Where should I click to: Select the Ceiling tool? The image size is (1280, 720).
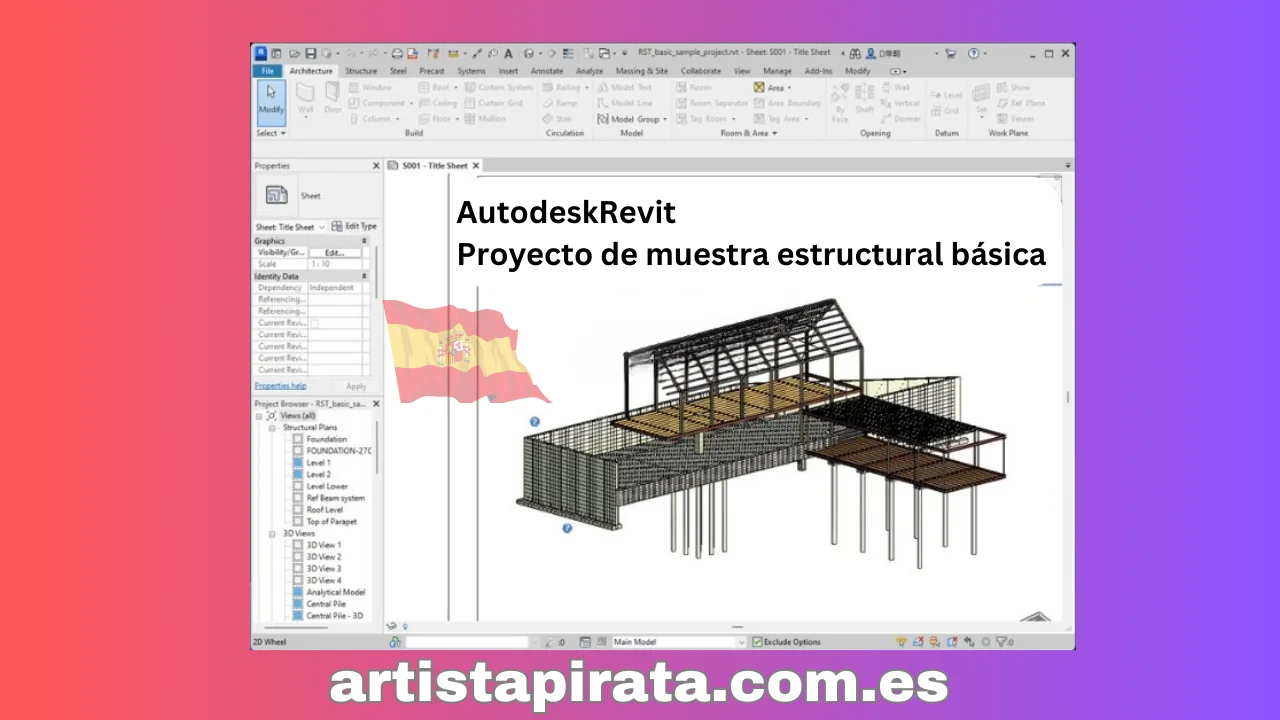pos(438,103)
